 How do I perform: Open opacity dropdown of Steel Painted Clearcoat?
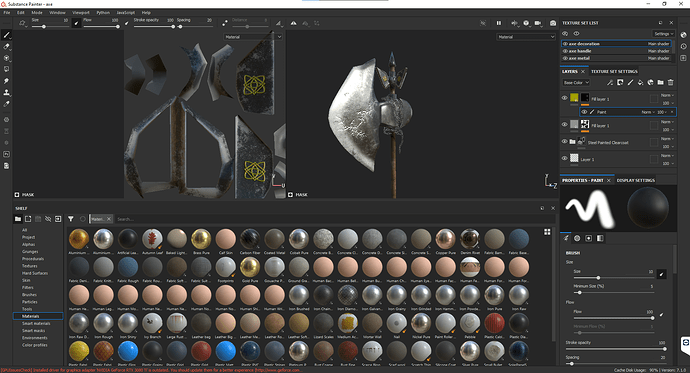[x=668, y=146]
